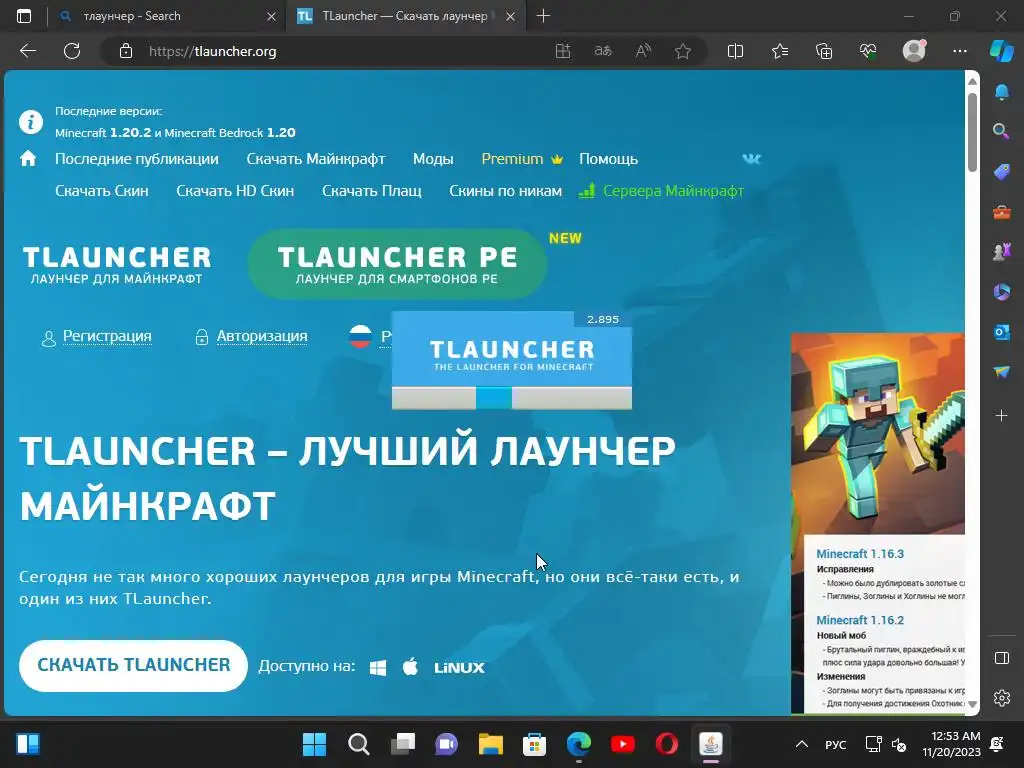Open Games chess icon in sidebar
The image size is (1024, 768).
pyautogui.click(x=1002, y=251)
